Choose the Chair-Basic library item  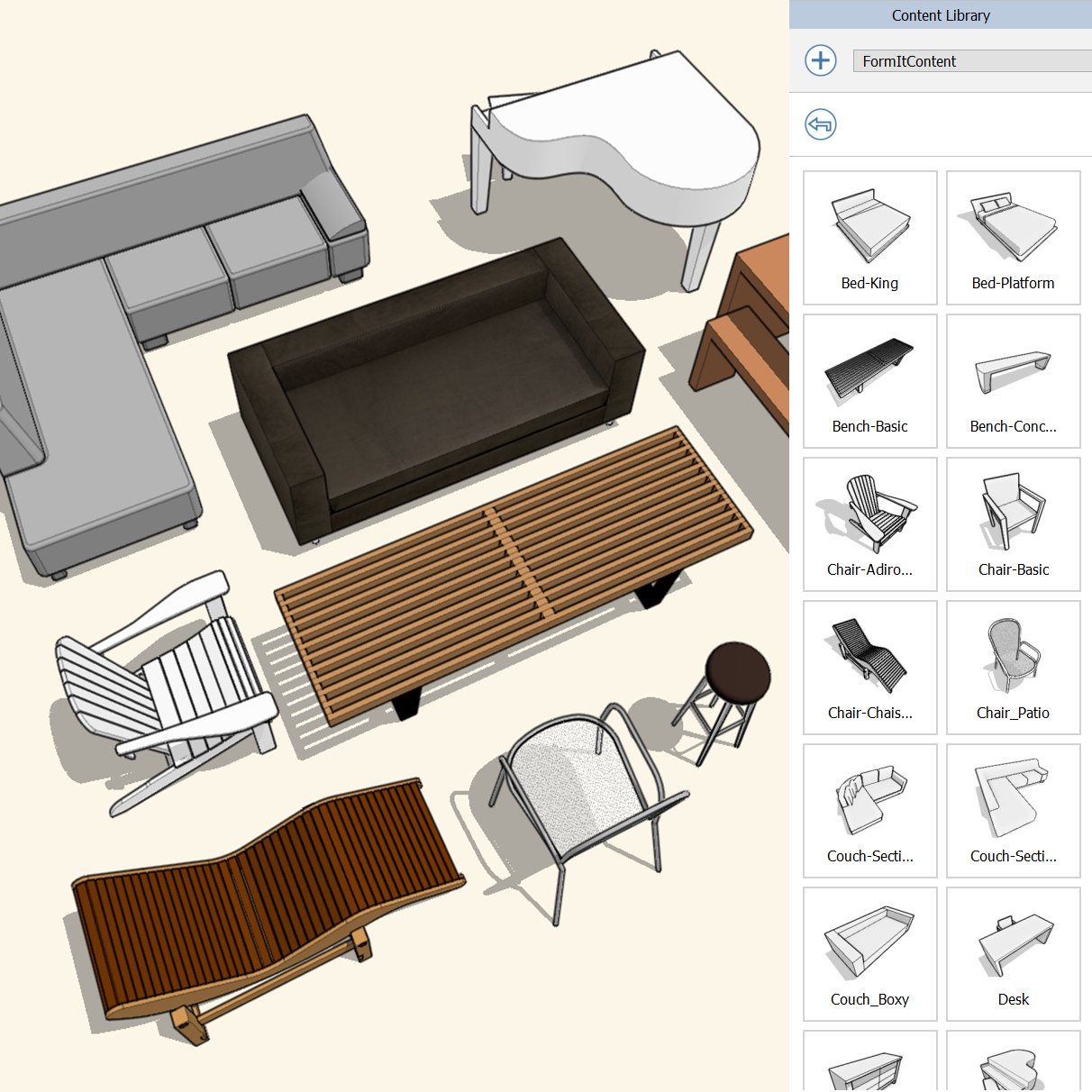pos(1013,524)
